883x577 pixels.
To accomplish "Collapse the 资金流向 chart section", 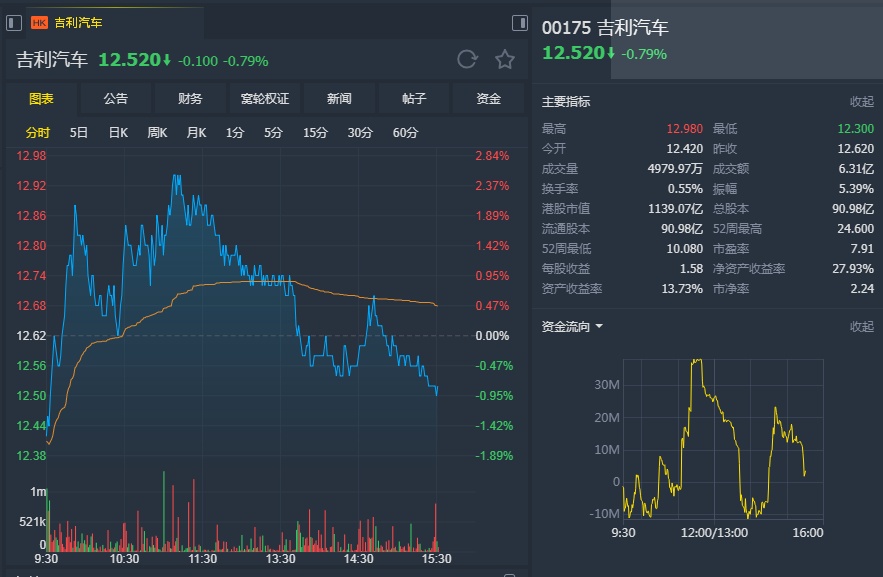I will coord(861,327).
